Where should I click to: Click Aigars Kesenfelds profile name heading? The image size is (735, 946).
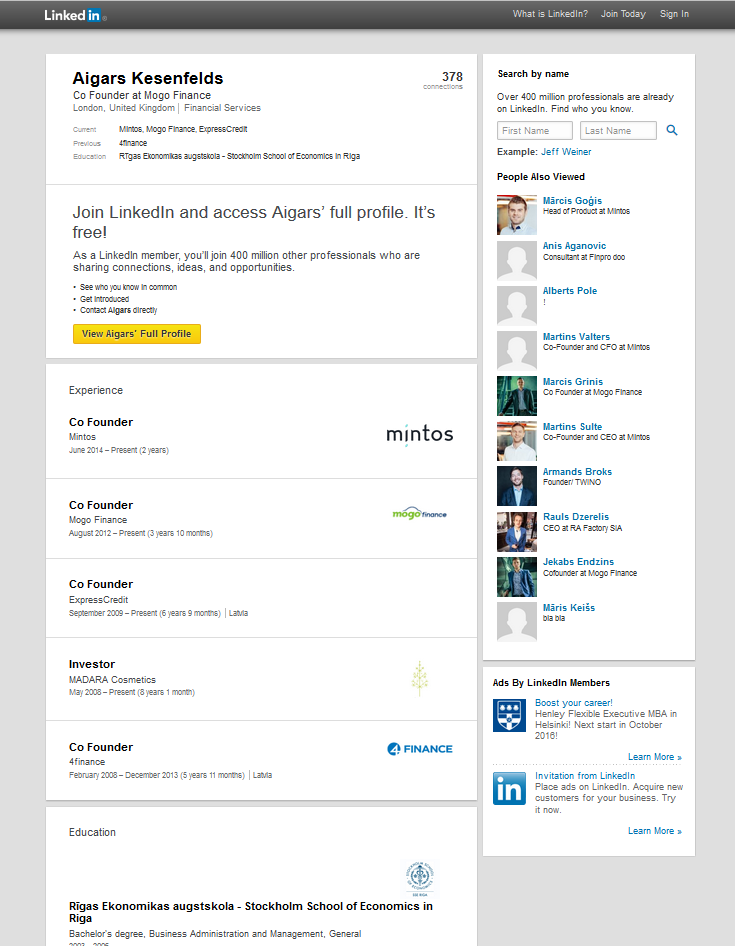click(148, 78)
